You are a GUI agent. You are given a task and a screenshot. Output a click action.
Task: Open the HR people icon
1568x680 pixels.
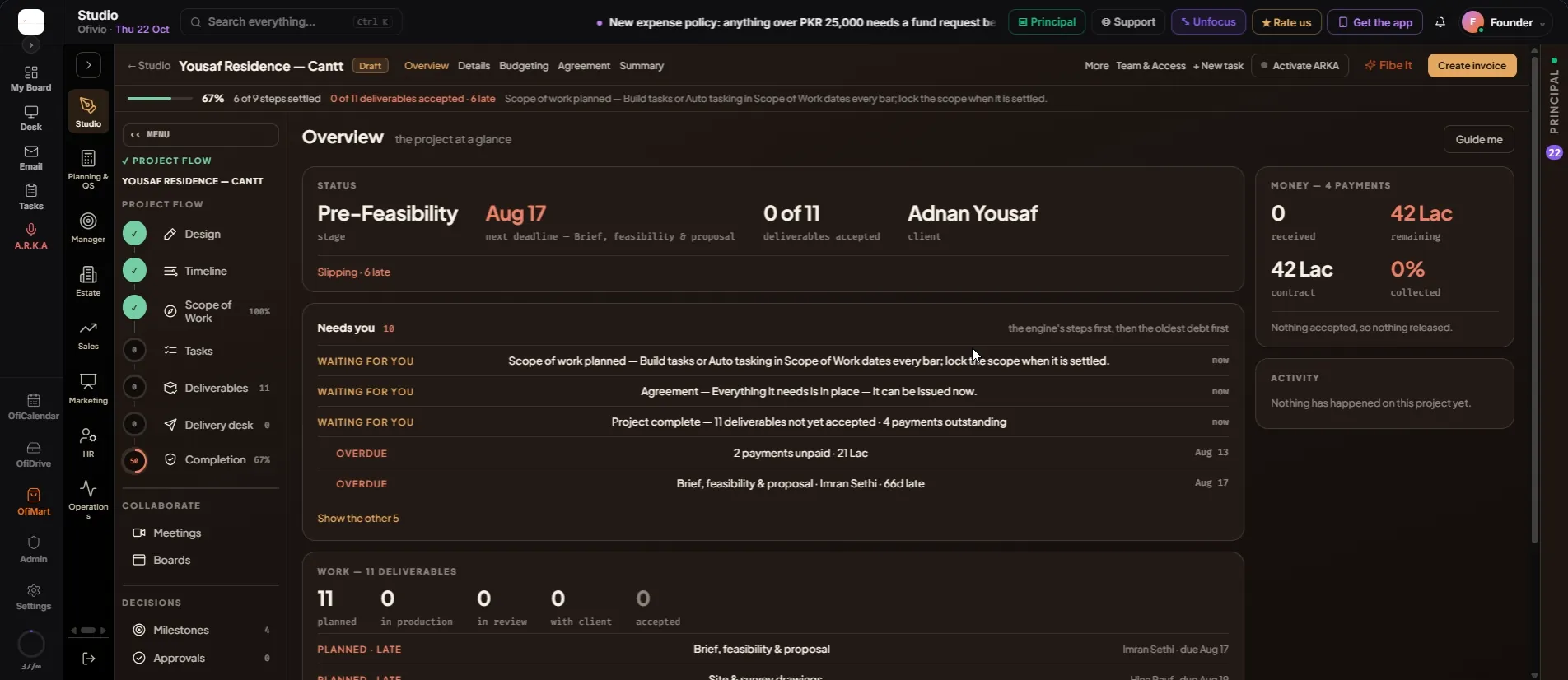point(88,442)
